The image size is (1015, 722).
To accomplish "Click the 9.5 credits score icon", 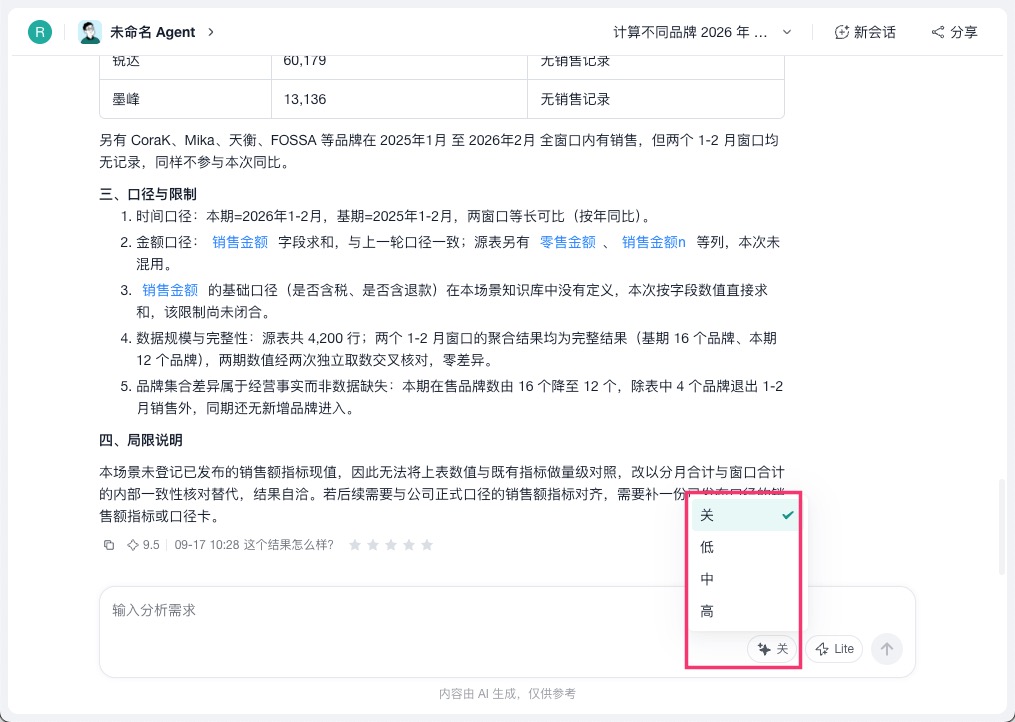I will point(144,545).
